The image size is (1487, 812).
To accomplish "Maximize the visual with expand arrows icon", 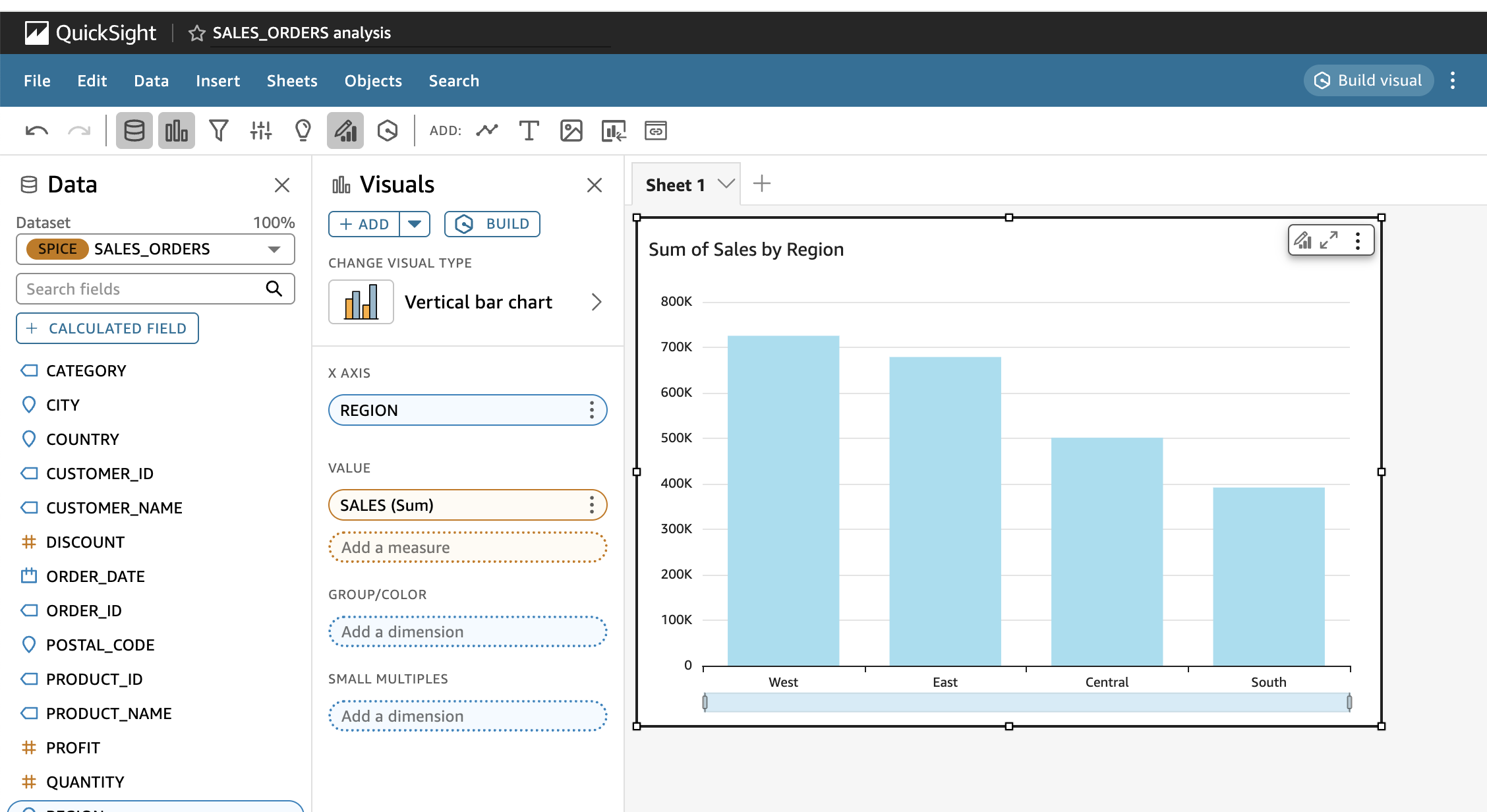I will coord(1329,240).
